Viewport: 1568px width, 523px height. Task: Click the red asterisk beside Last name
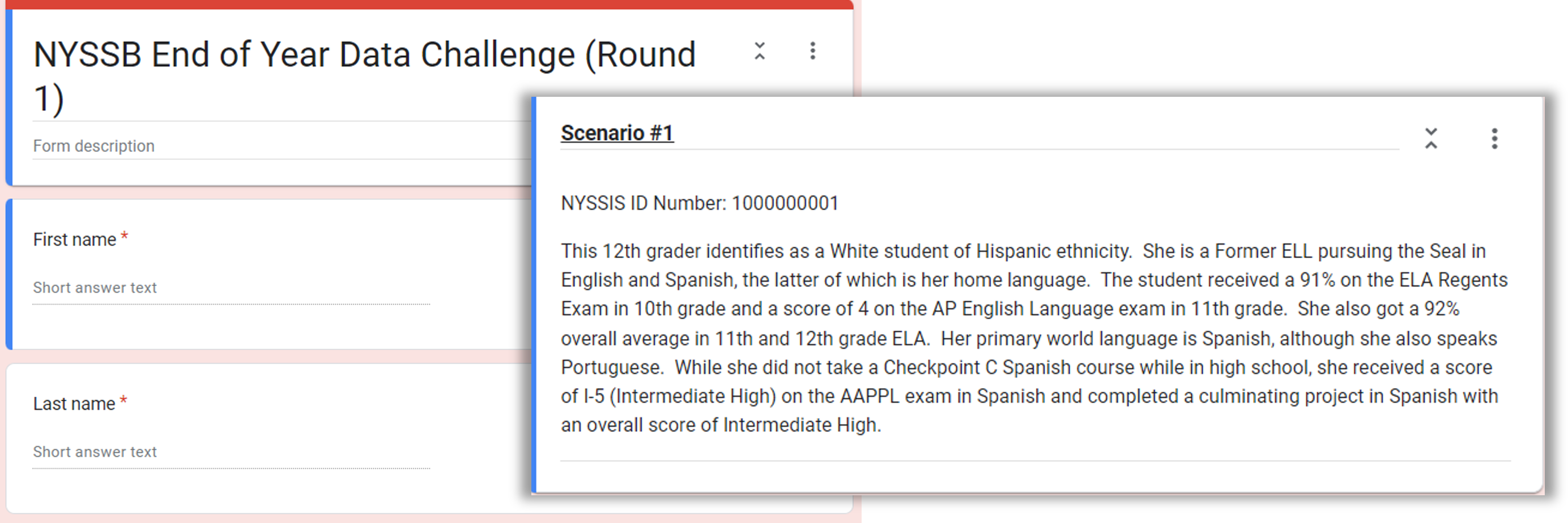[x=123, y=400]
